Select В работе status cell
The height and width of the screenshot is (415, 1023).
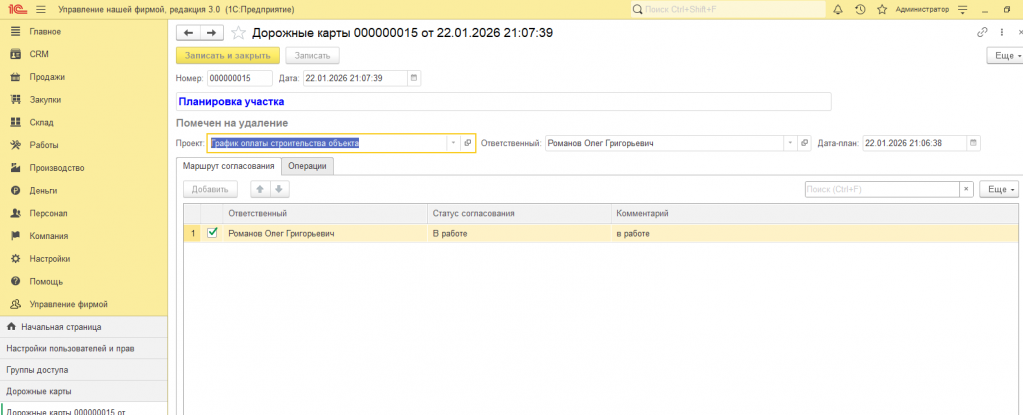click(519, 234)
